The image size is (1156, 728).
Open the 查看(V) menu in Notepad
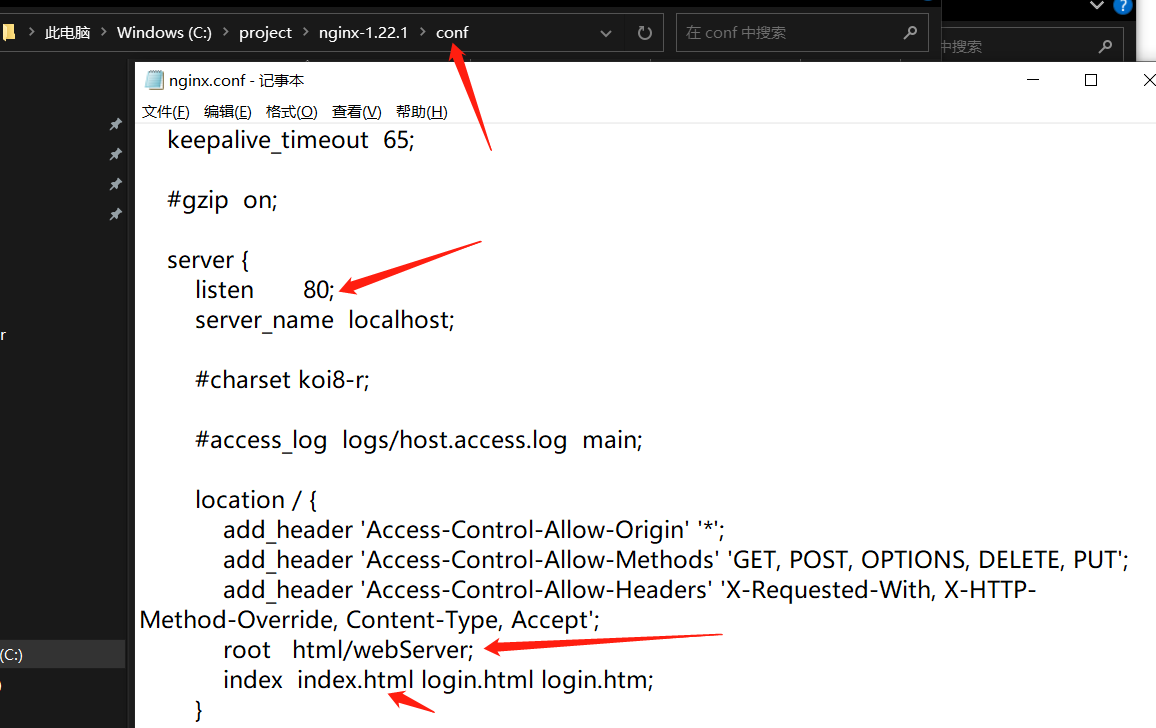click(356, 112)
